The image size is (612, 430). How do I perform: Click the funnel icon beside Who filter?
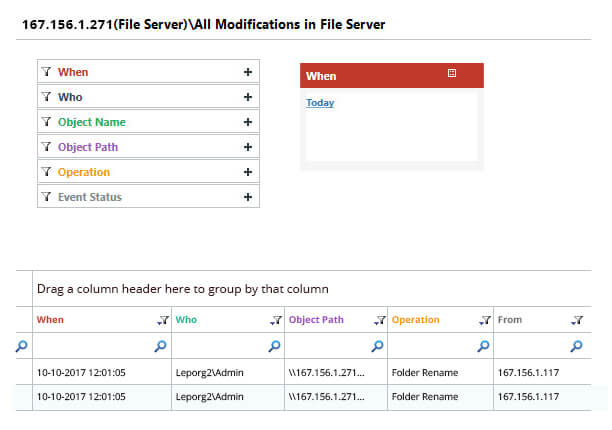coord(46,97)
